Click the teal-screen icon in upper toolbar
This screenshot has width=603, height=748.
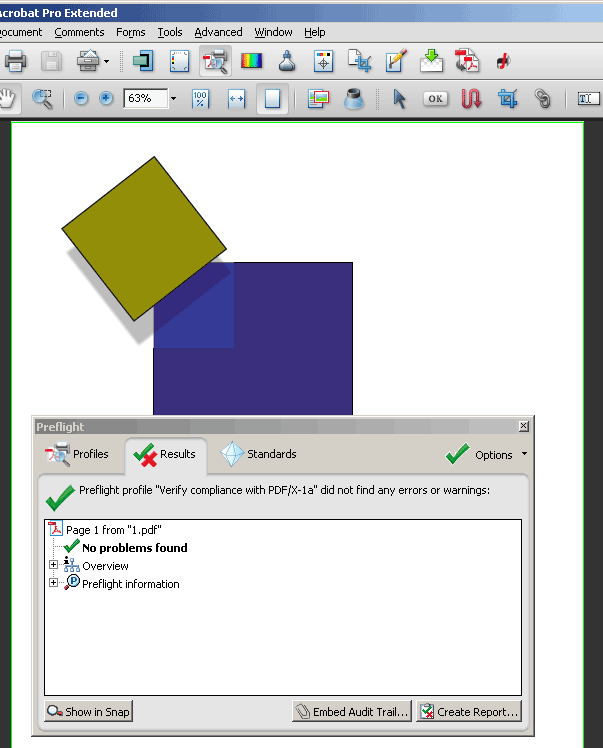[143, 61]
